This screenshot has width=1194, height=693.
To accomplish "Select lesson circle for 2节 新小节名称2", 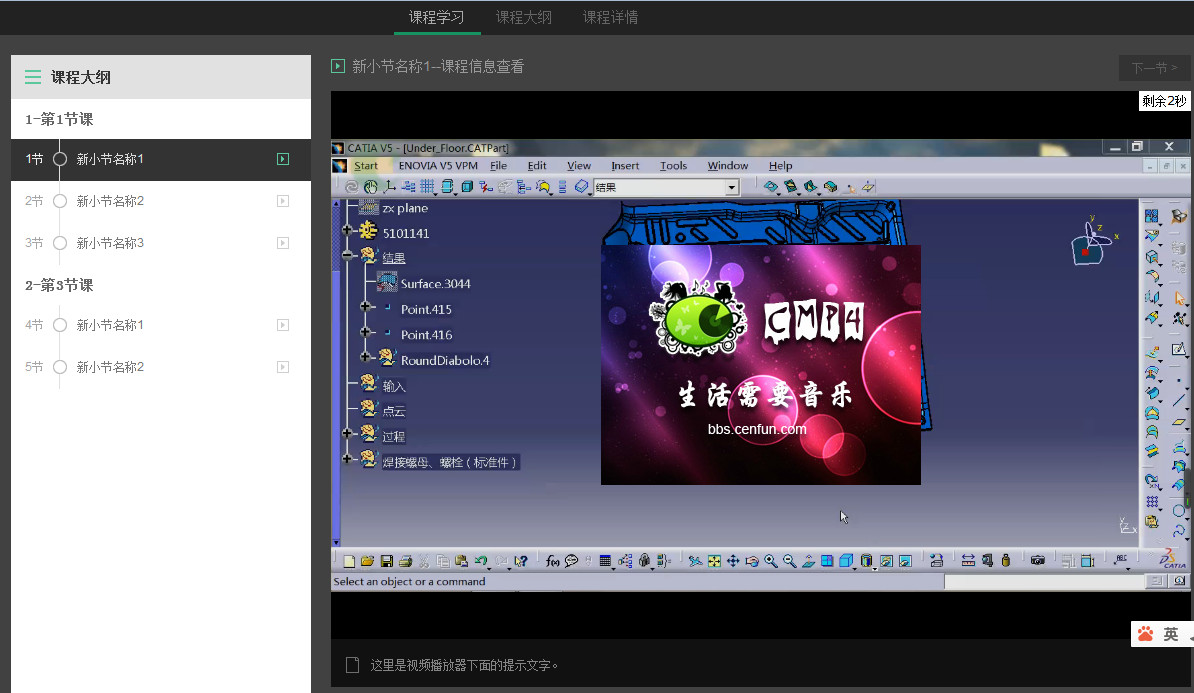I will tap(60, 201).
